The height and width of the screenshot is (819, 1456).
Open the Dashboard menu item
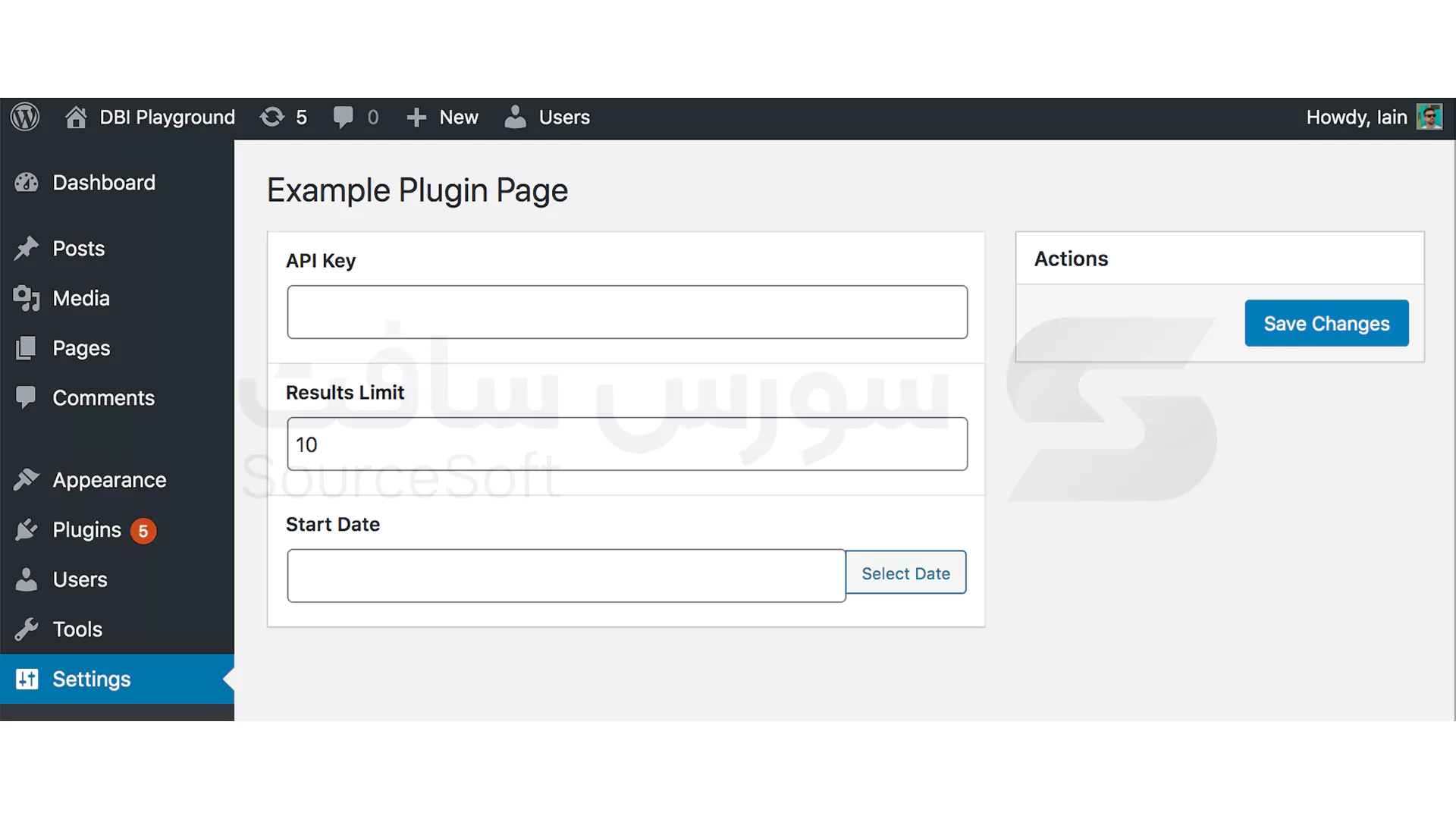tap(103, 183)
